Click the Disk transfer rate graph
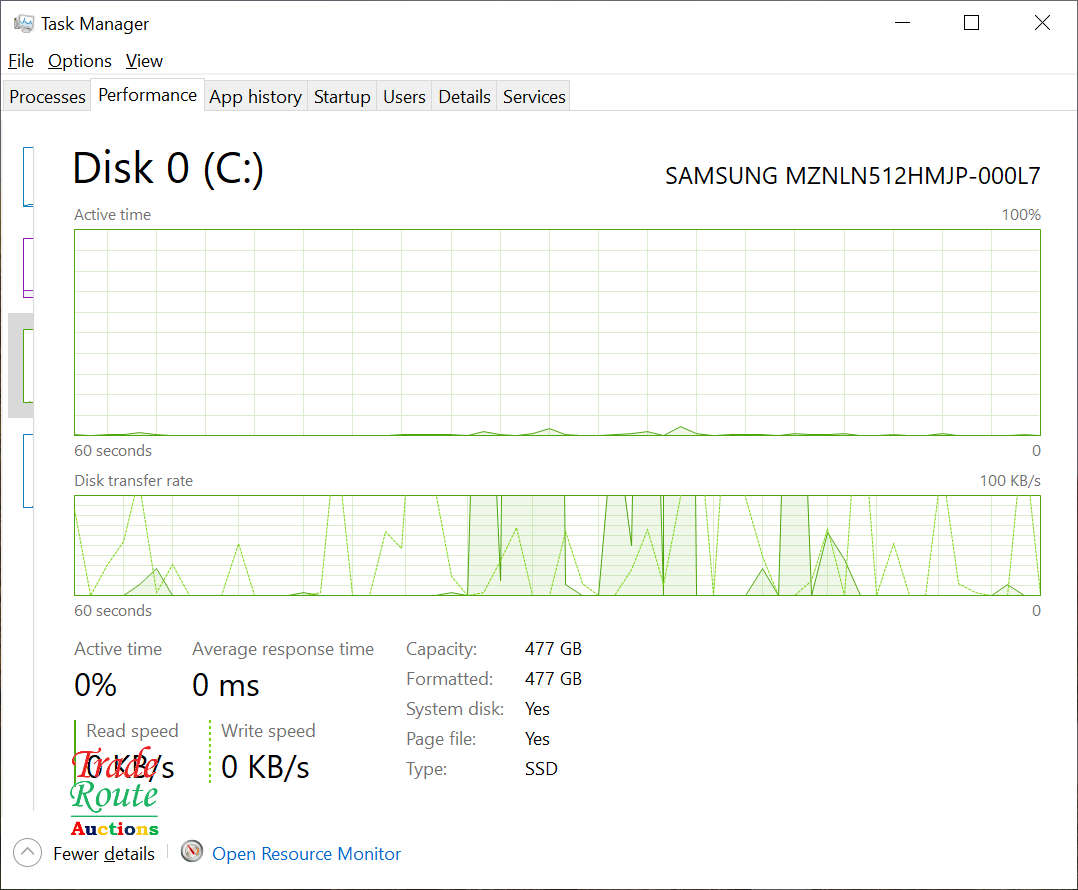The height and width of the screenshot is (890, 1078). 557,545
